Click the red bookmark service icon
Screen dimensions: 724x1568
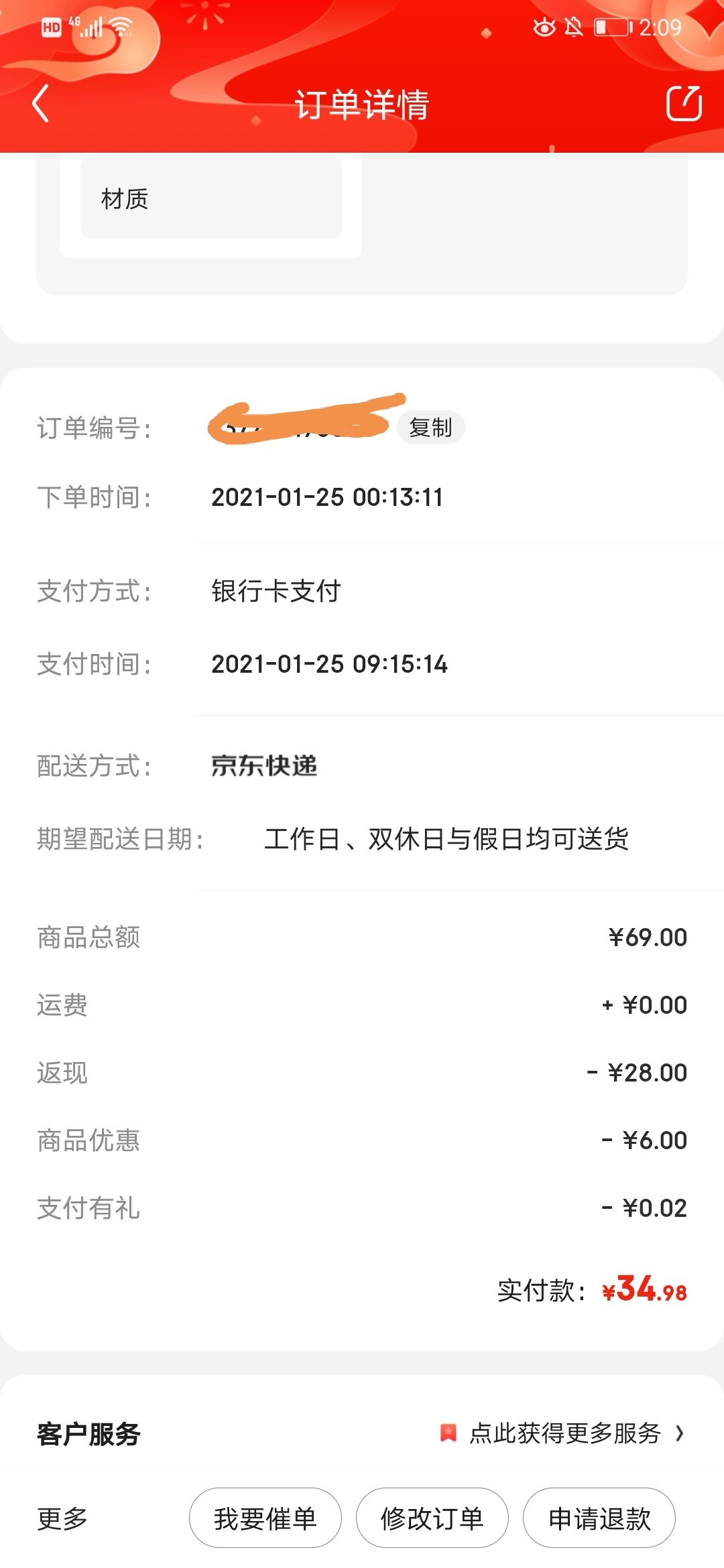pyautogui.click(x=448, y=1433)
